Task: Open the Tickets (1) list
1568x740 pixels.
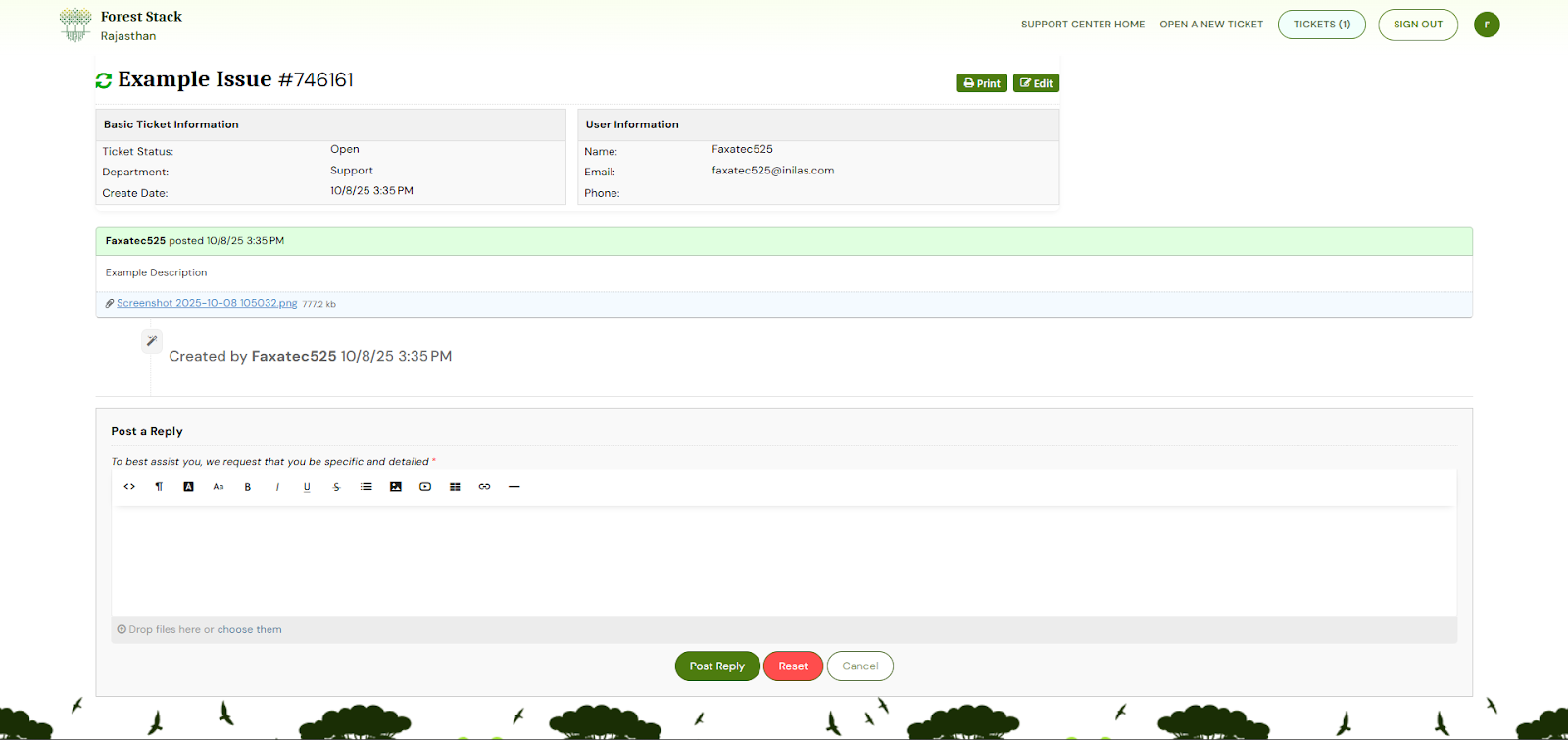Action: [1322, 25]
